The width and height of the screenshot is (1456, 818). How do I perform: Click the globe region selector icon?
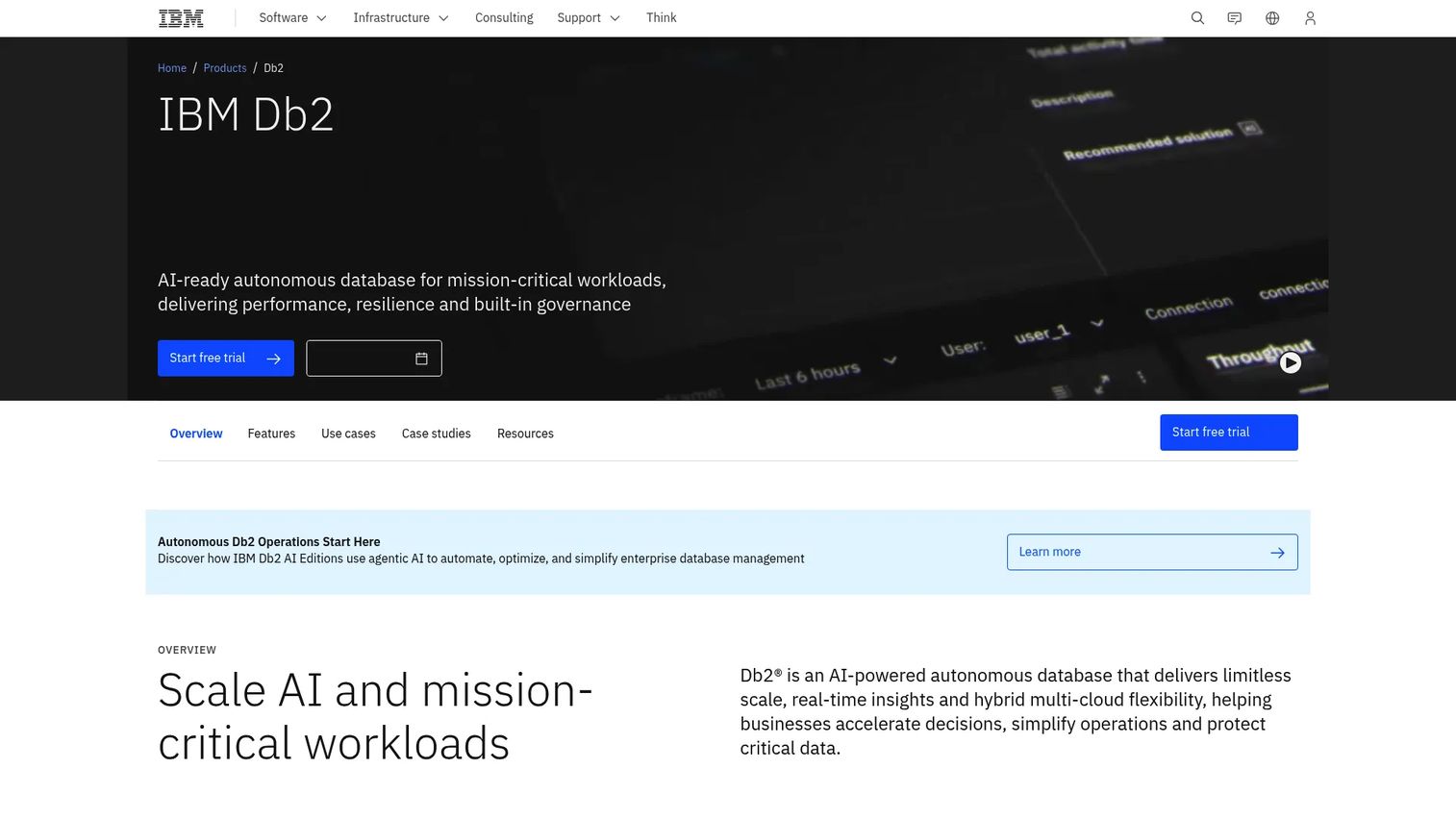pyautogui.click(x=1272, y=18)
